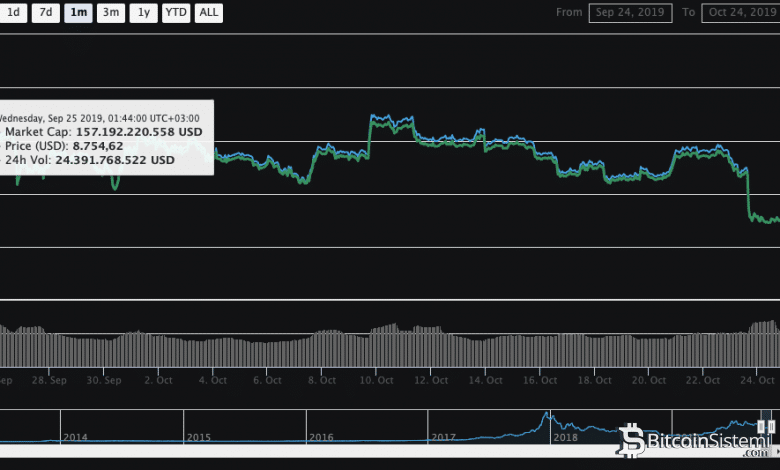Screen dimensions: 780x470
Task: Click the price drop near 24 Oct
Action: click(747, 195)
